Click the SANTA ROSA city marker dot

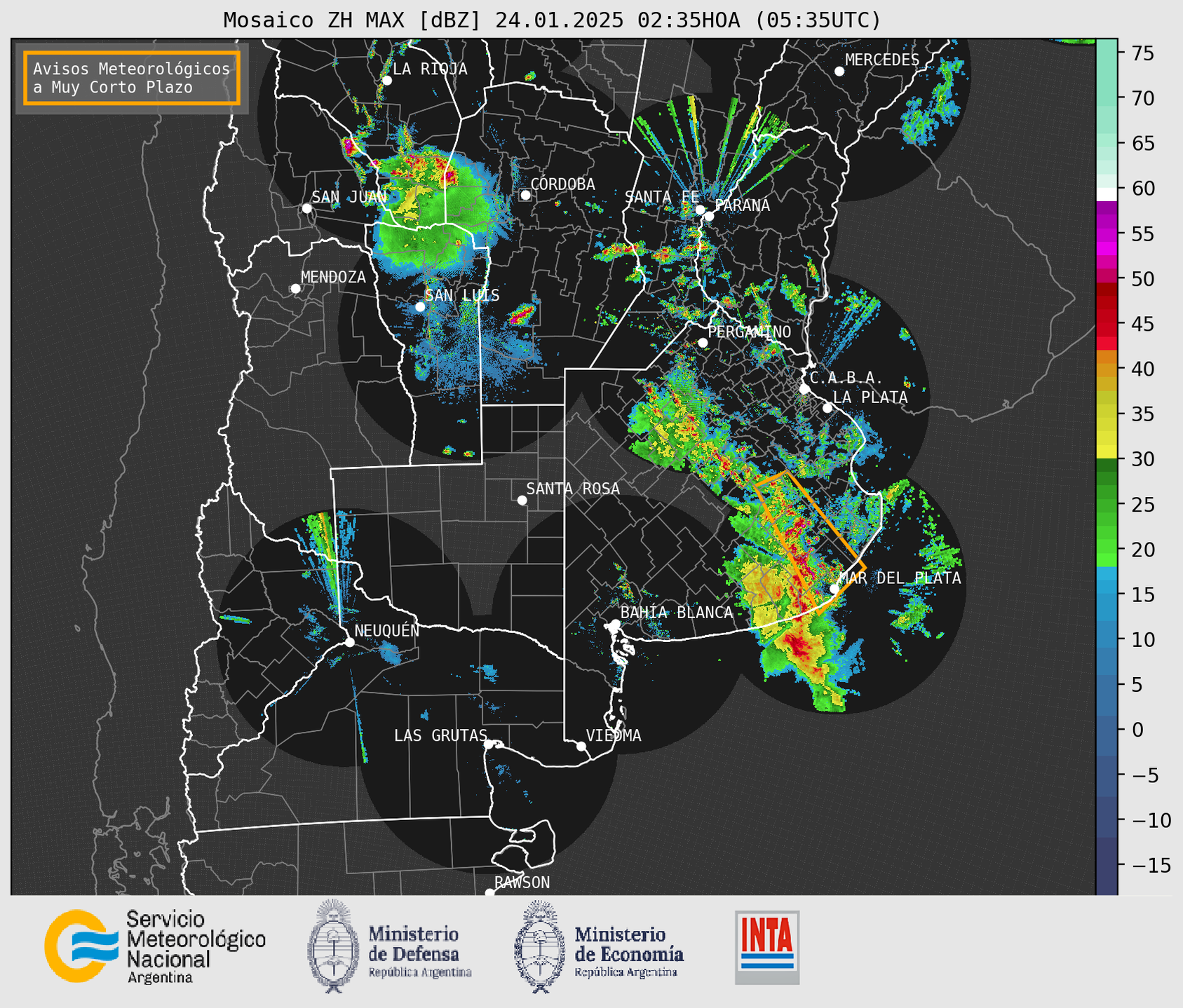pos(522,500)
